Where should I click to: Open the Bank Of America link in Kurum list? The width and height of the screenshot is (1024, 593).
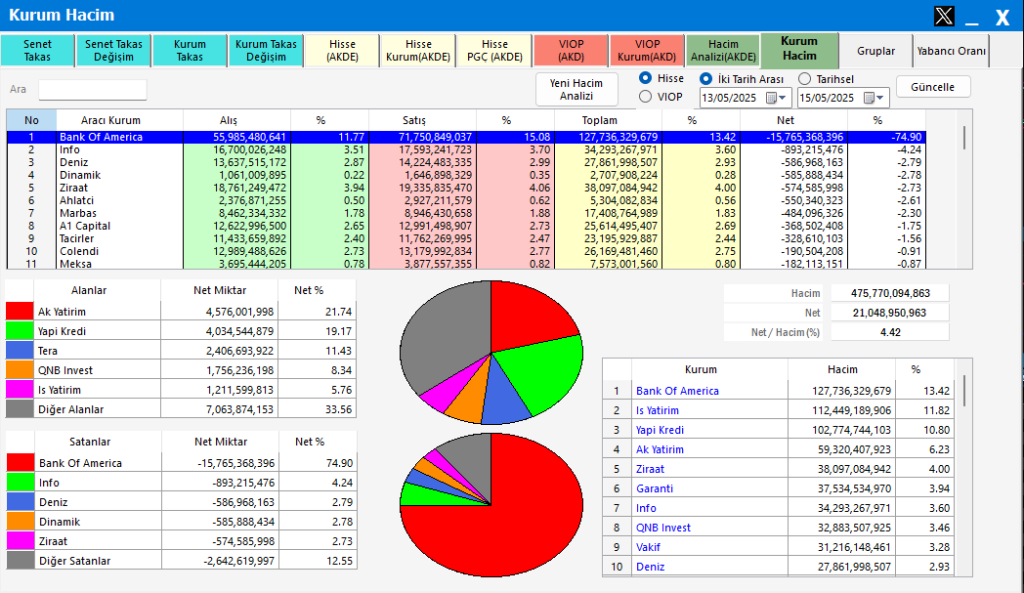(x=677, y=391)
